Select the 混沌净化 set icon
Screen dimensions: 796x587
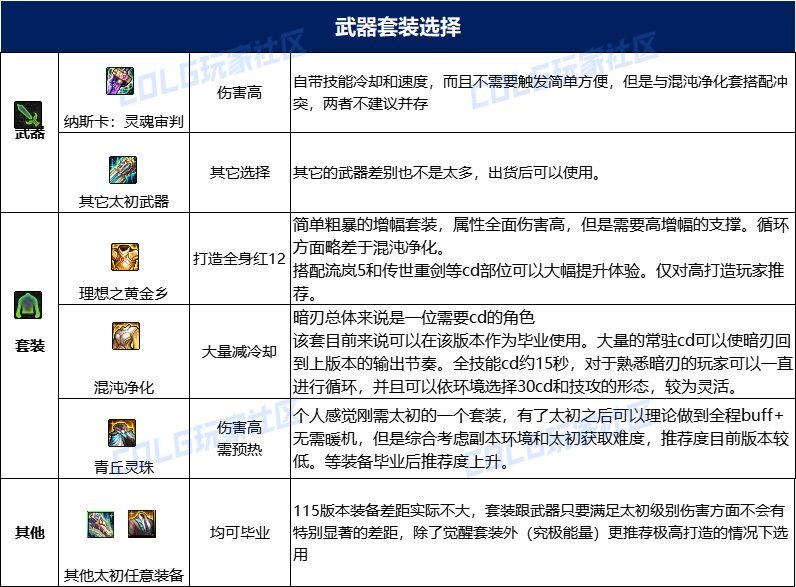tap(124, 337)
